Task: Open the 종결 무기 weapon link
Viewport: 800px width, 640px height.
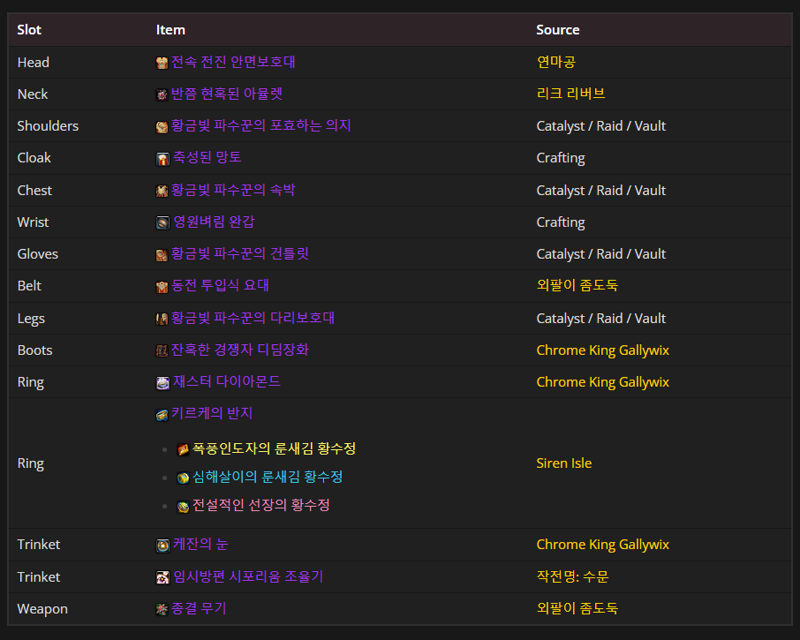Action: point(198,608)
